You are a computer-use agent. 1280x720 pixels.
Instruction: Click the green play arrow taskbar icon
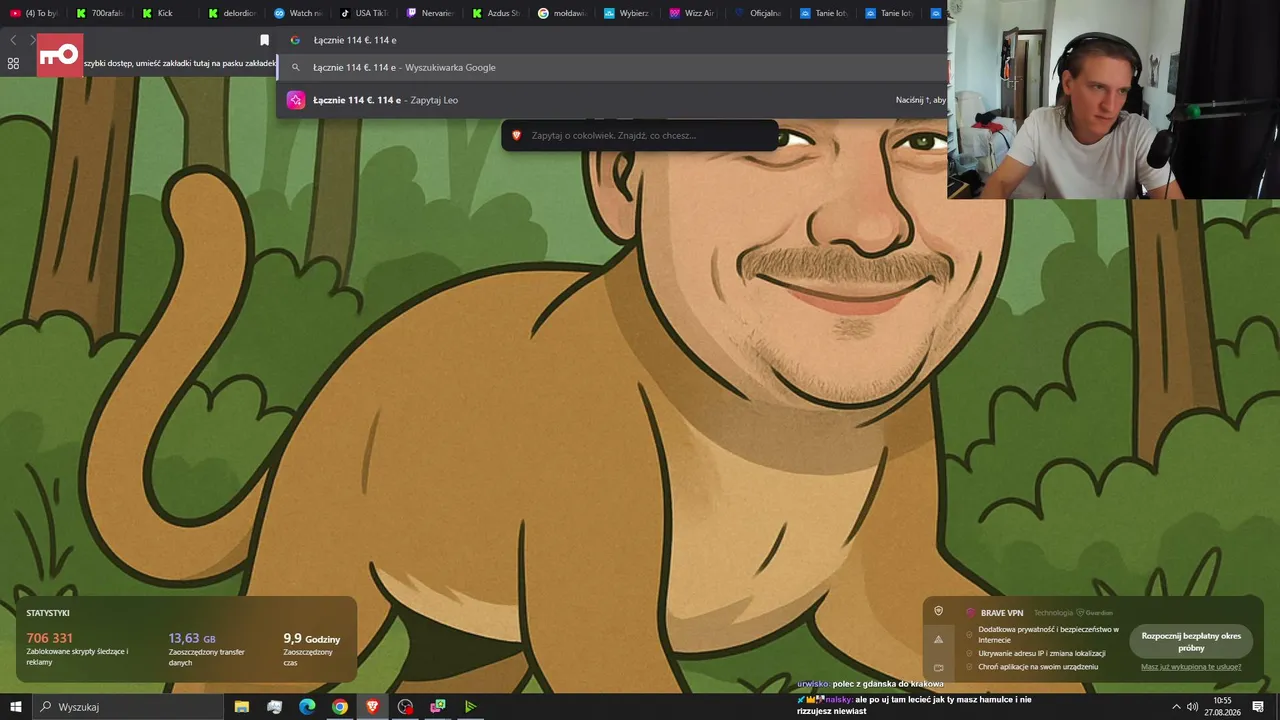(x=471, y=707)
